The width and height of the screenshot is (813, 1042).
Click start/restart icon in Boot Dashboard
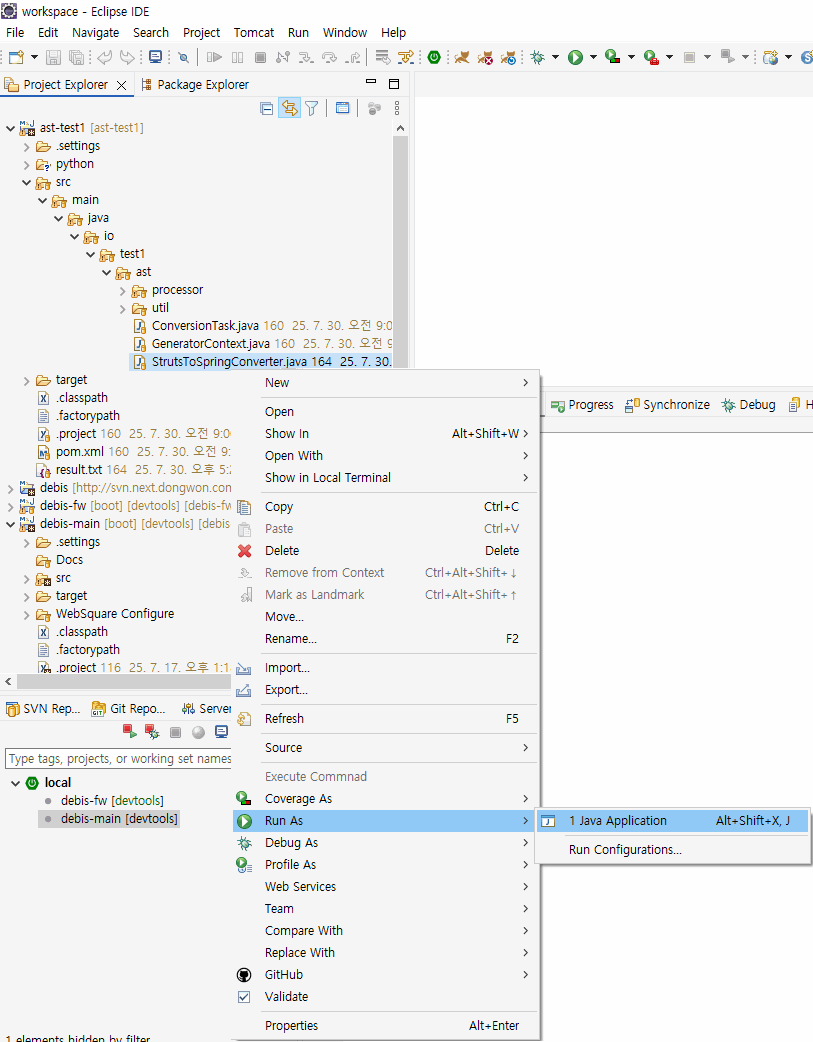click(130, 732)
